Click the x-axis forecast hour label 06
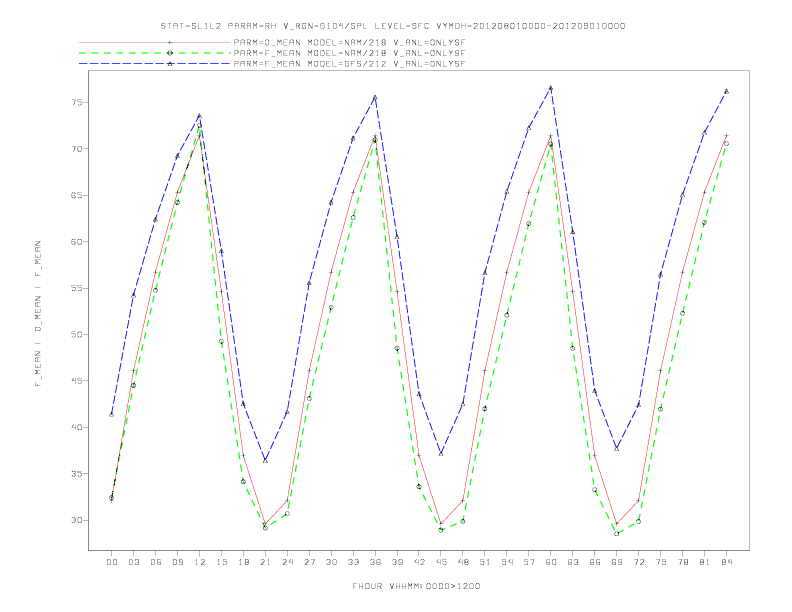 click(156, 562)
